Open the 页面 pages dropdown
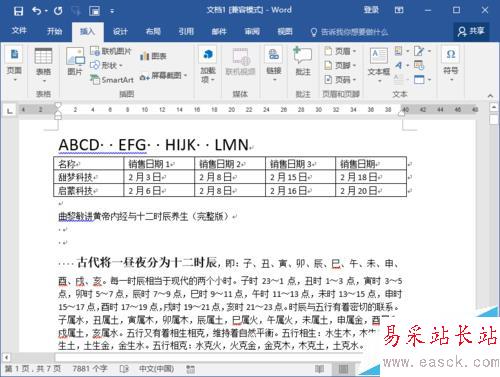This screenshot has width=500, height=377. (14, 65)
